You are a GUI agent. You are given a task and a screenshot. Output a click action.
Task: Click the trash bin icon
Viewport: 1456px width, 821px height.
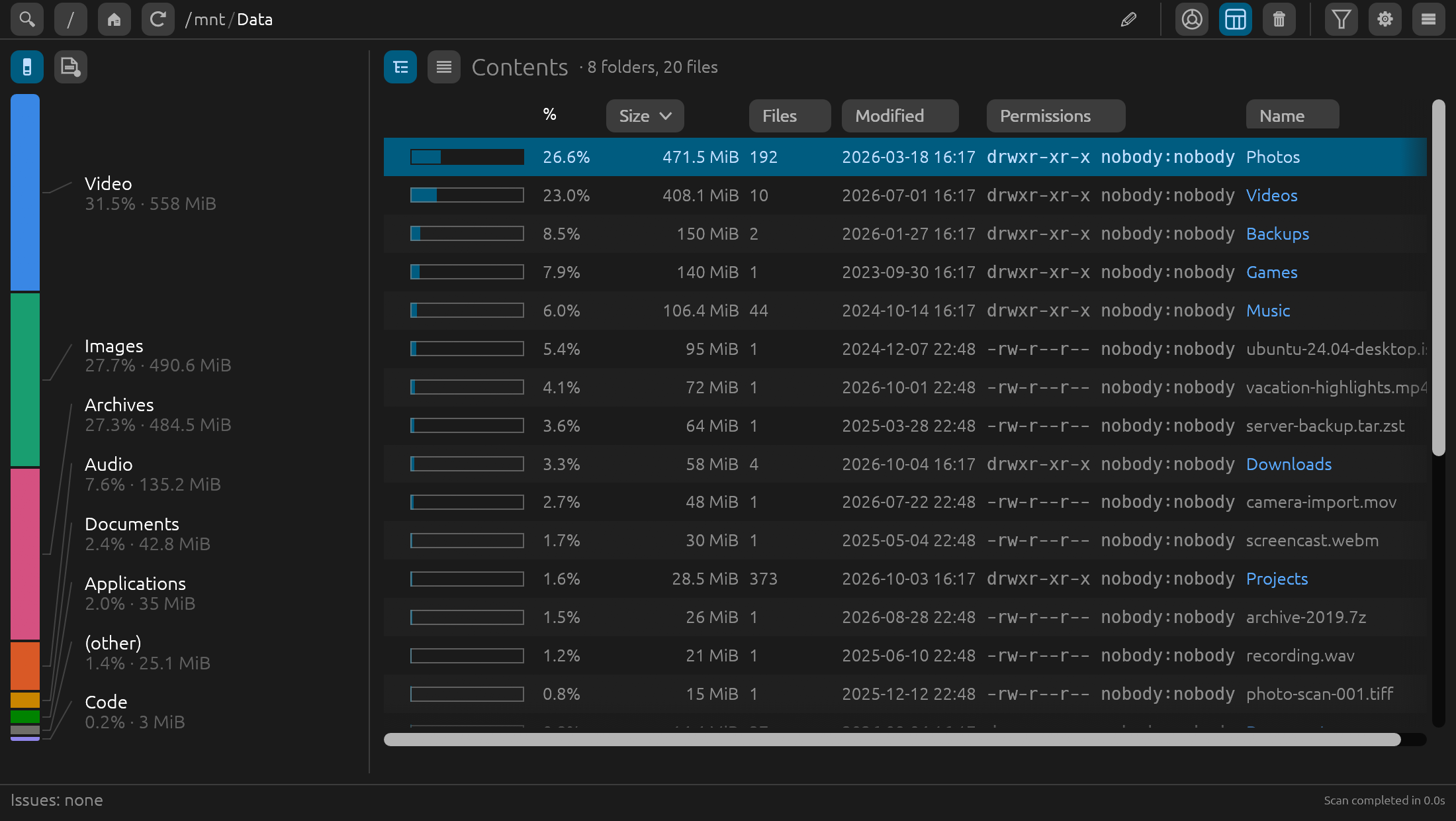[1279, 19]
